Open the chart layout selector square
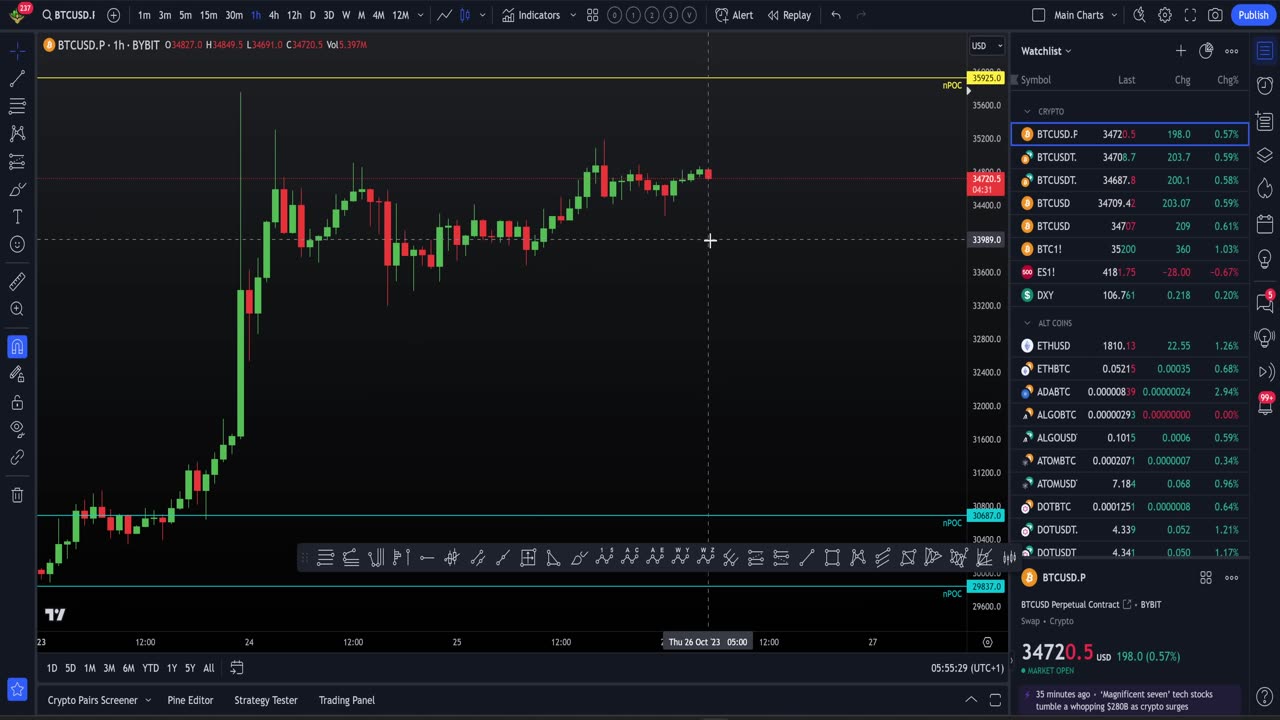Viewport: 1280px width, 720px height. point(1038,15)
